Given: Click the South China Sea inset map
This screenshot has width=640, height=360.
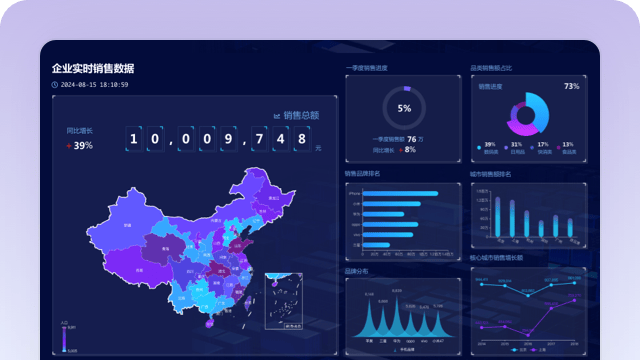Looking at the screenshot, I should (284, 301).
